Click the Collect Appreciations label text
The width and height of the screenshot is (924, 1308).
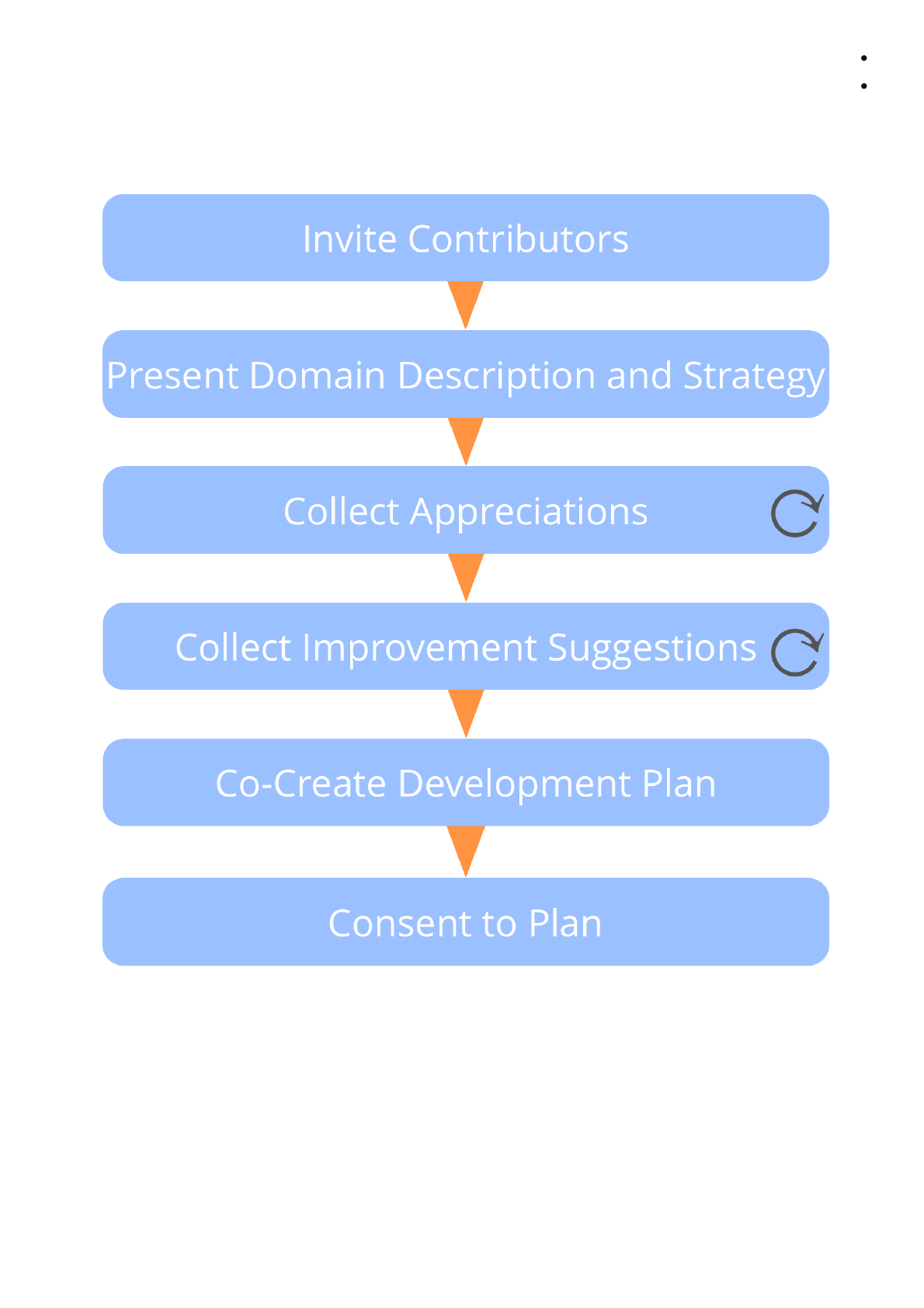465,512
